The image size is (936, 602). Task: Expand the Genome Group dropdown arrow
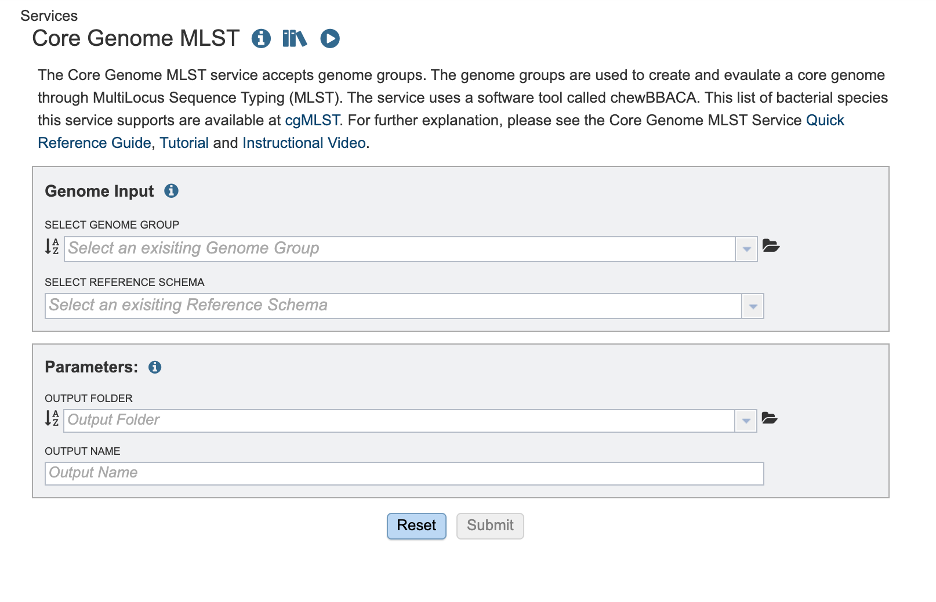point(745,248)
